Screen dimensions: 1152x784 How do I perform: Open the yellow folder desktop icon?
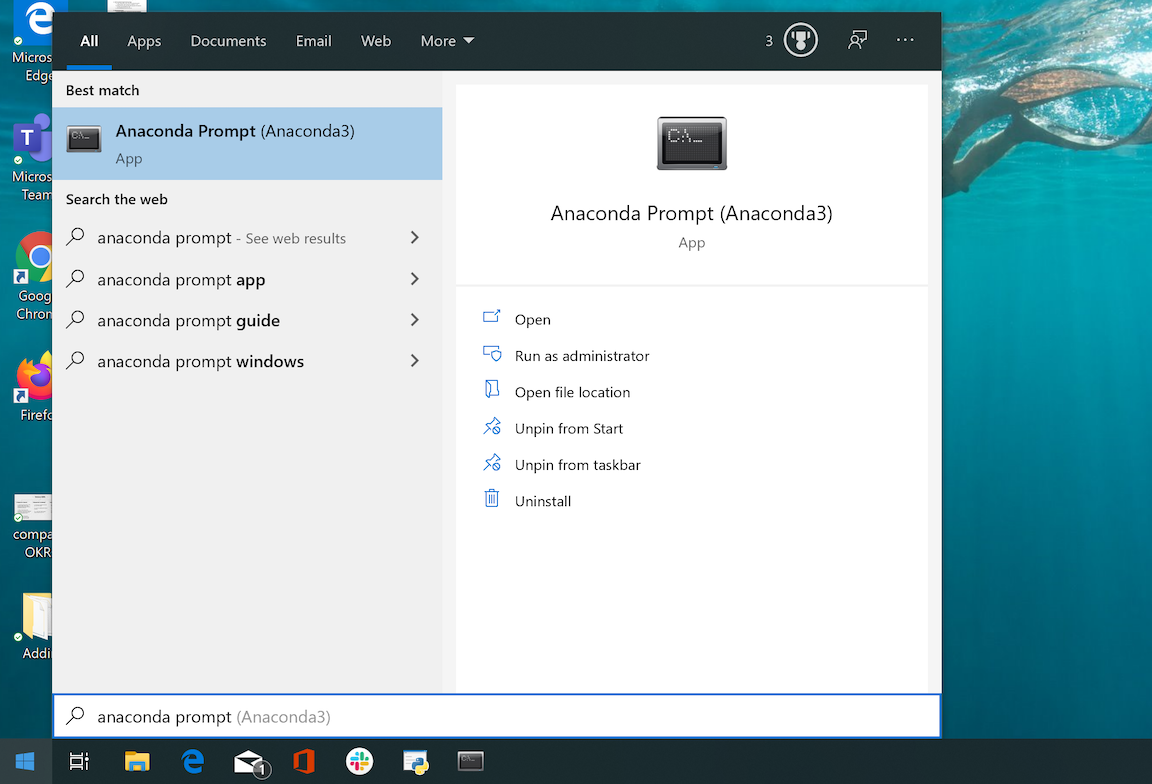point(35,625)
